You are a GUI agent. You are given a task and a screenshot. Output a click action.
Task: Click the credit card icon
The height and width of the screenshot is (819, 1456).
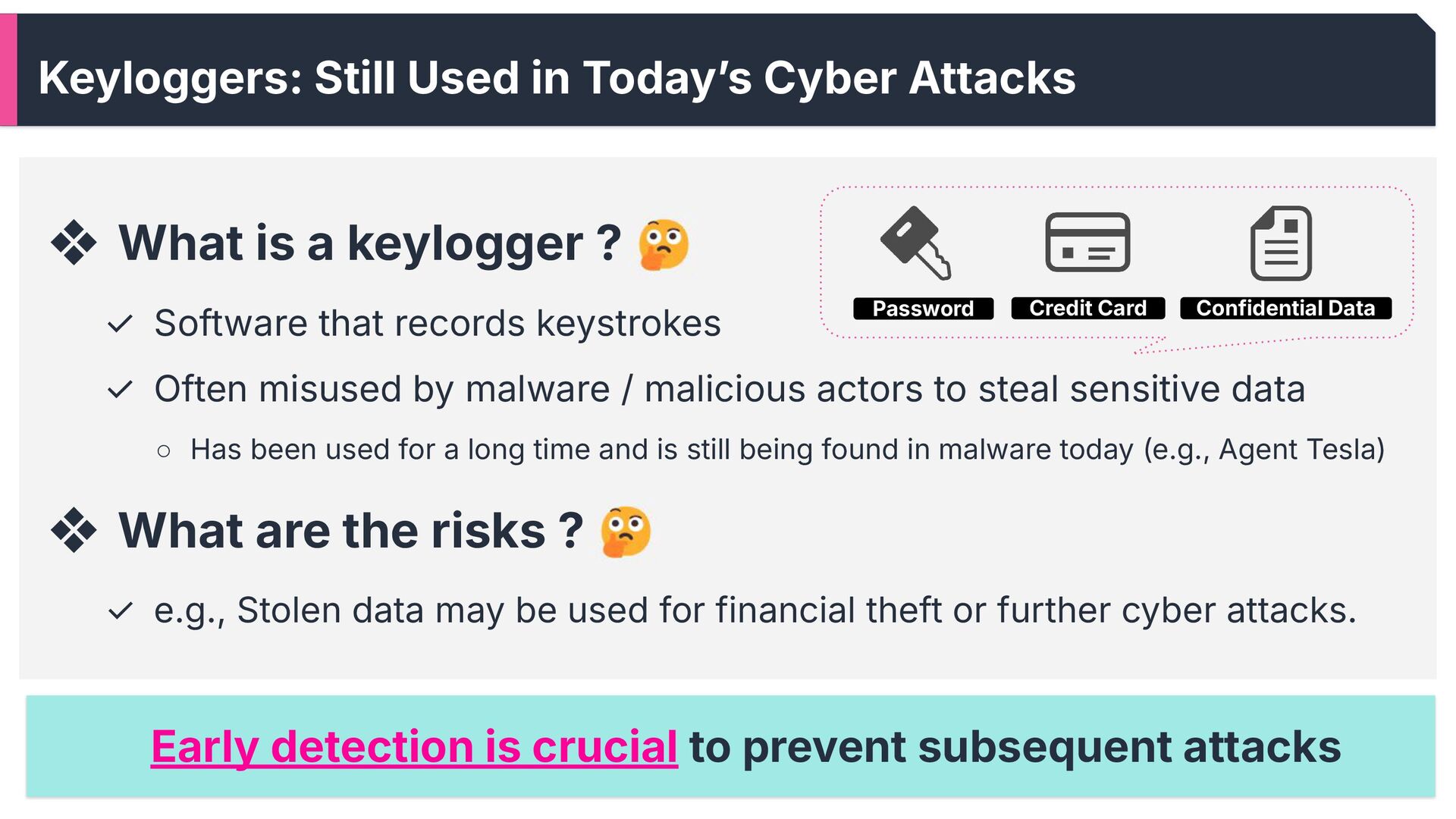tap(1087, 243)
